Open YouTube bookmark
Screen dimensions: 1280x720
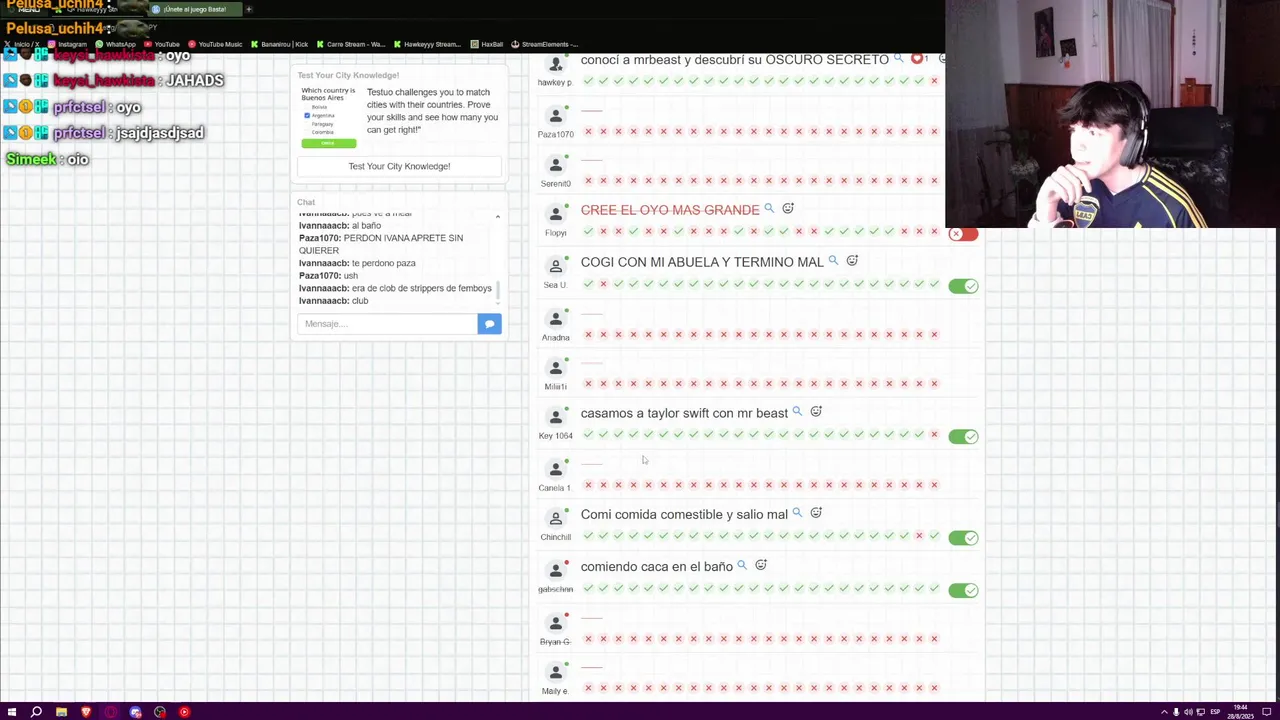pyautogui.click(x=162, y=44)
